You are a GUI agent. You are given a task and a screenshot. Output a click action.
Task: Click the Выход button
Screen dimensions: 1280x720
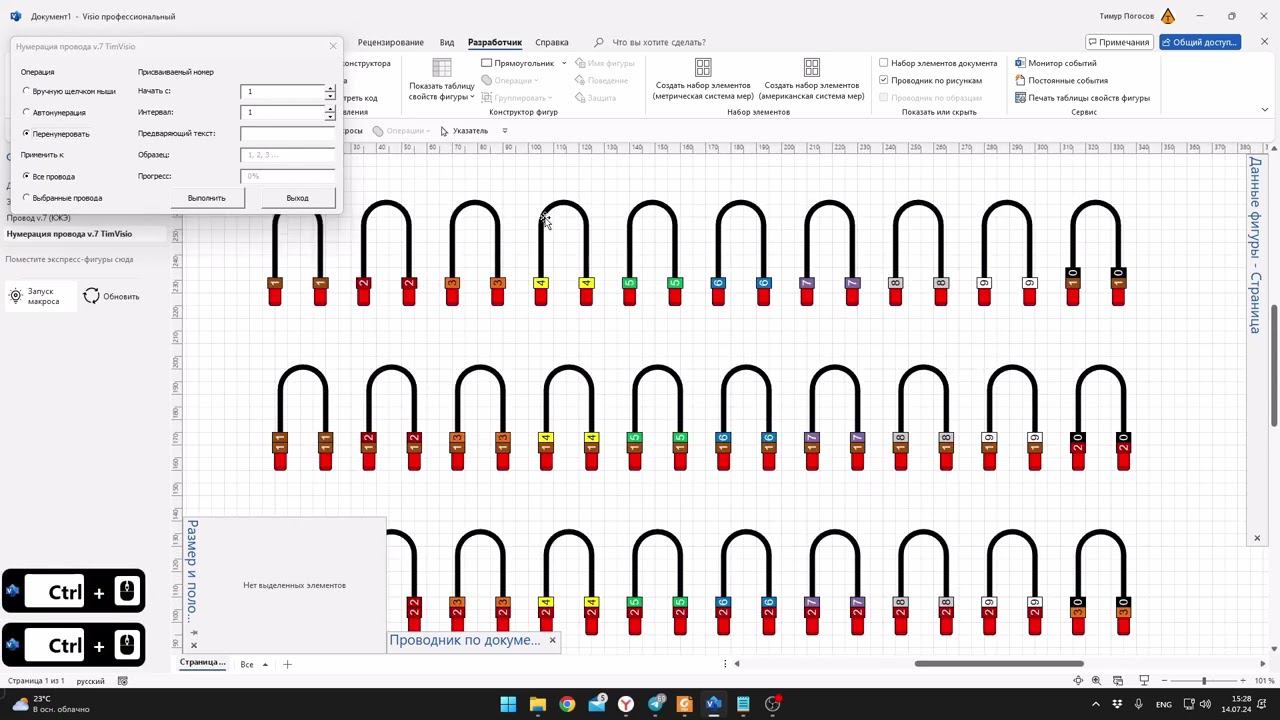click(297, 198)
